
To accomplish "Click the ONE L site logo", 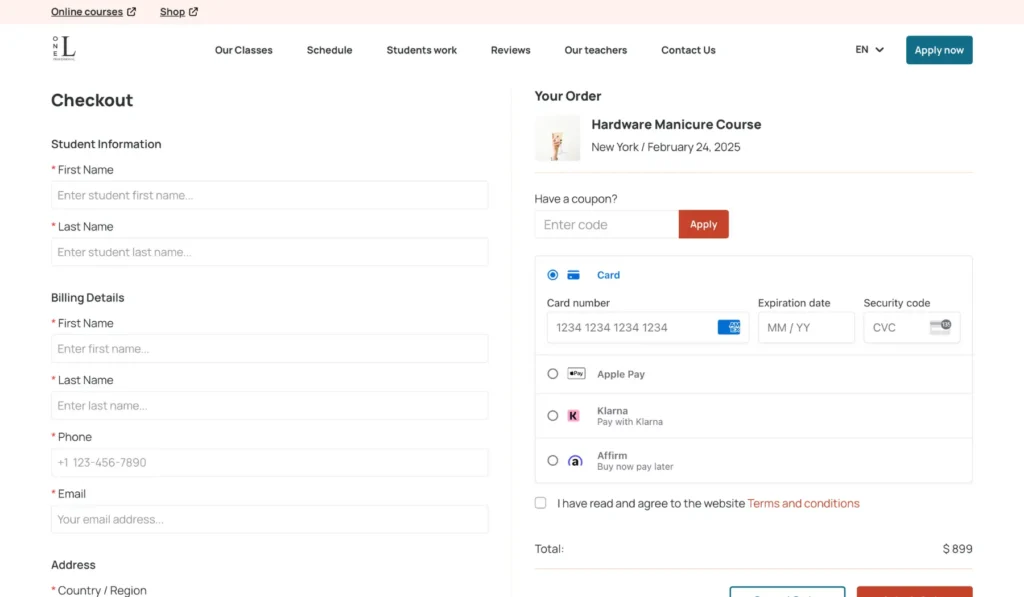I will click(64, 48).
